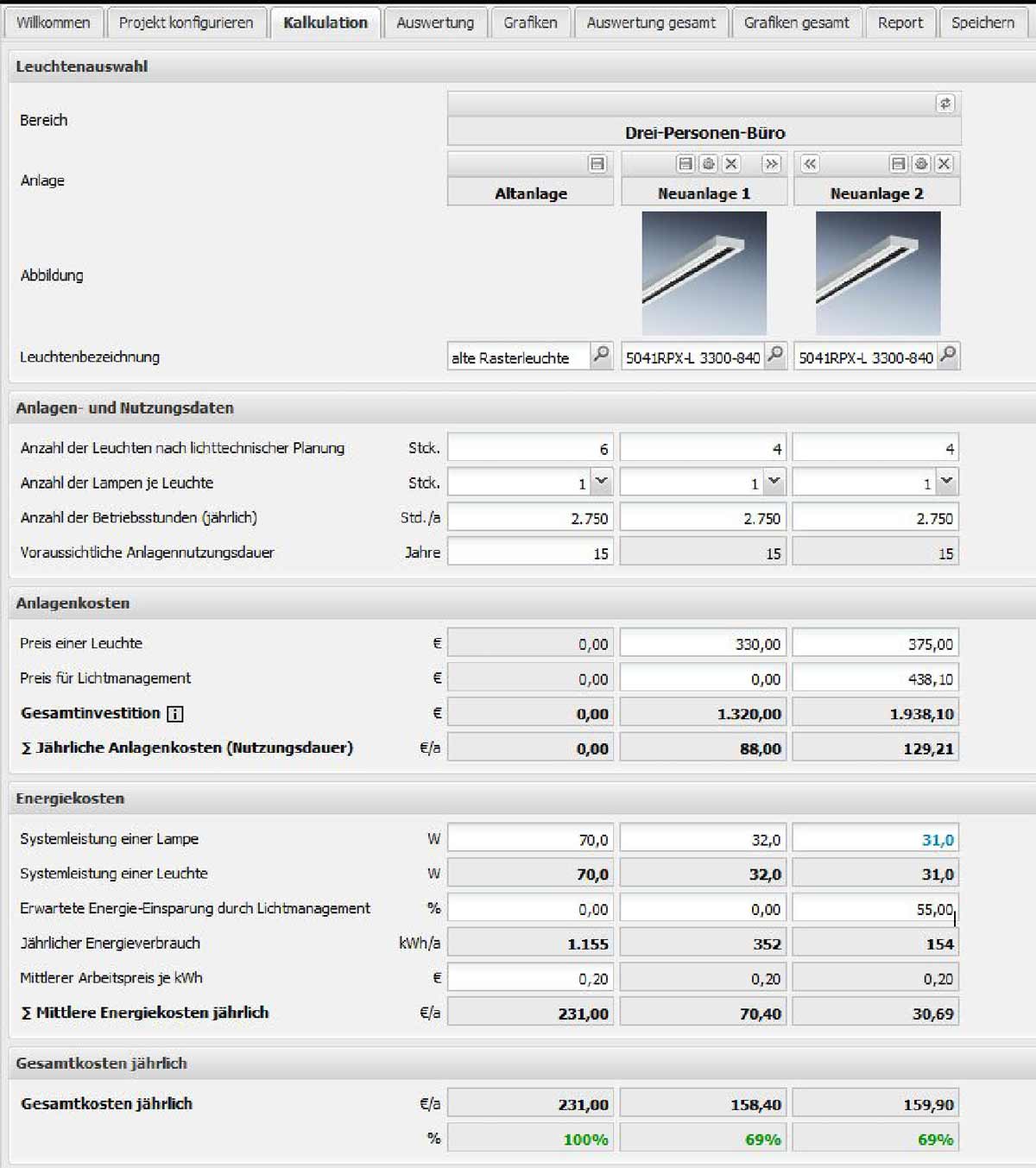Click the Neuanlage 1 luminaire designation field
1036x1168 pixels.
(693, 357)
